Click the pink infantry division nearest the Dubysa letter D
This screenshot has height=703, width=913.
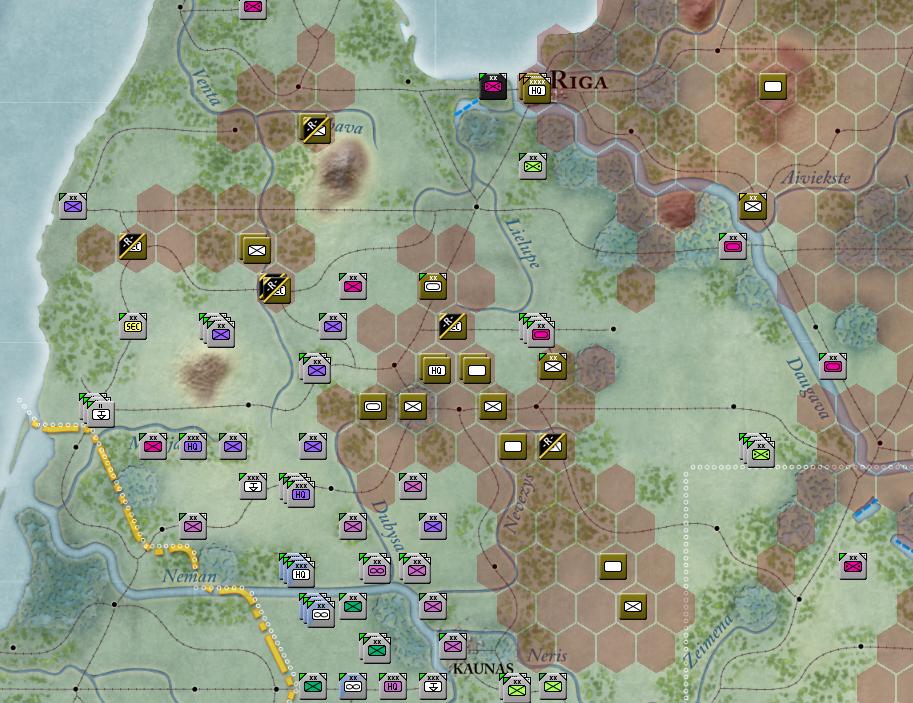(x=413, y=486)
